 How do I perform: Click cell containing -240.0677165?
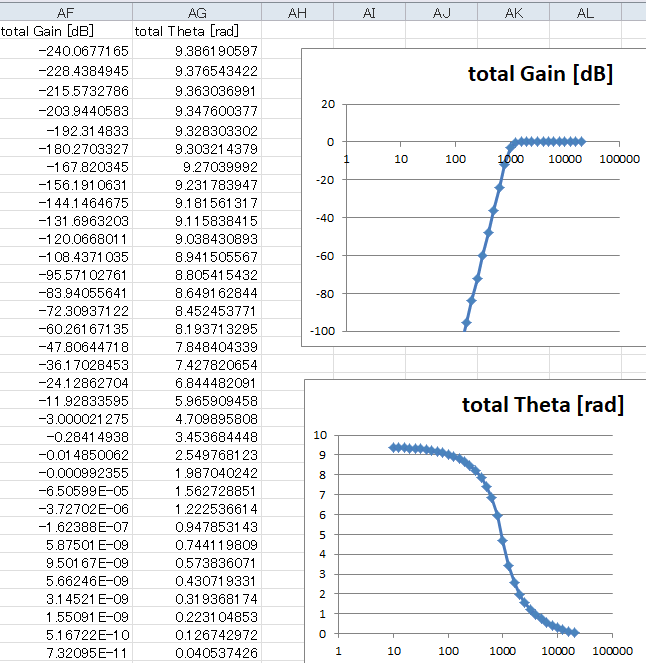click(66, 51)
